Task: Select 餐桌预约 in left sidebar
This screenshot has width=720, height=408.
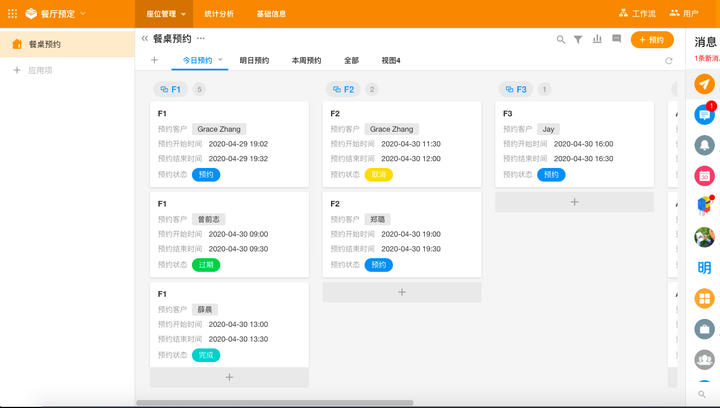Action: (68, 44)
